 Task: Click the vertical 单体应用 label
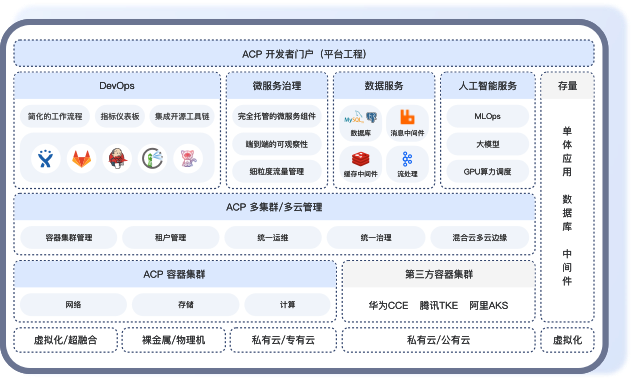pyautogui.click(x=567, y=152)
